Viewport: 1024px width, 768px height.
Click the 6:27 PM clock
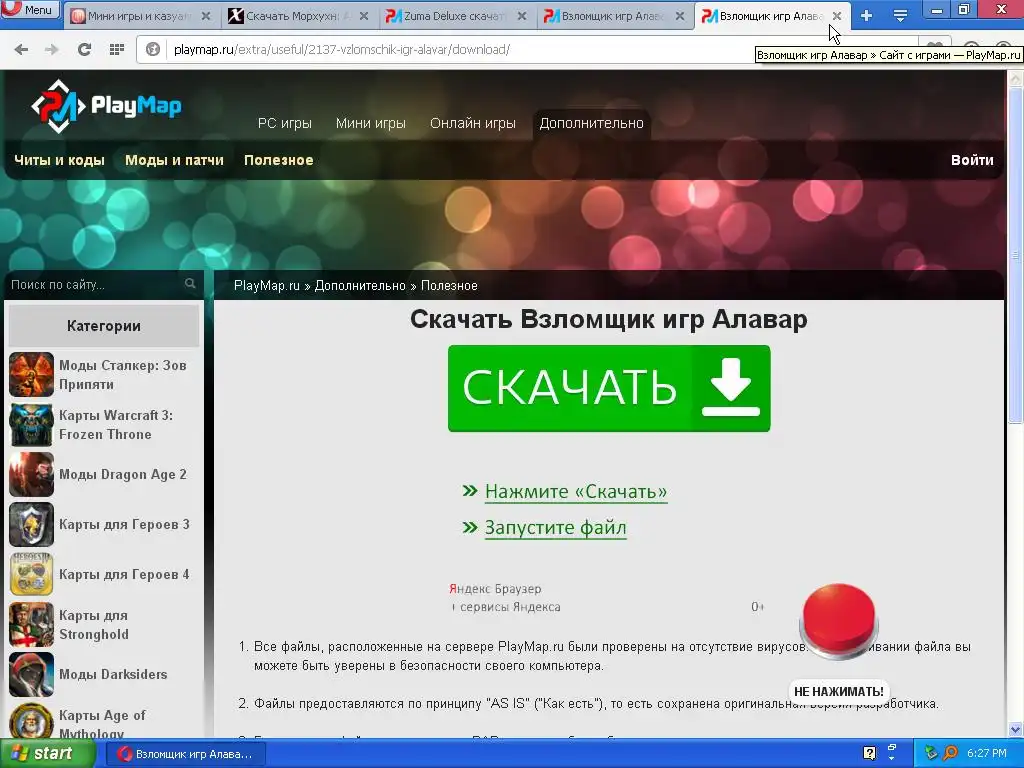[x=987, y=754]
